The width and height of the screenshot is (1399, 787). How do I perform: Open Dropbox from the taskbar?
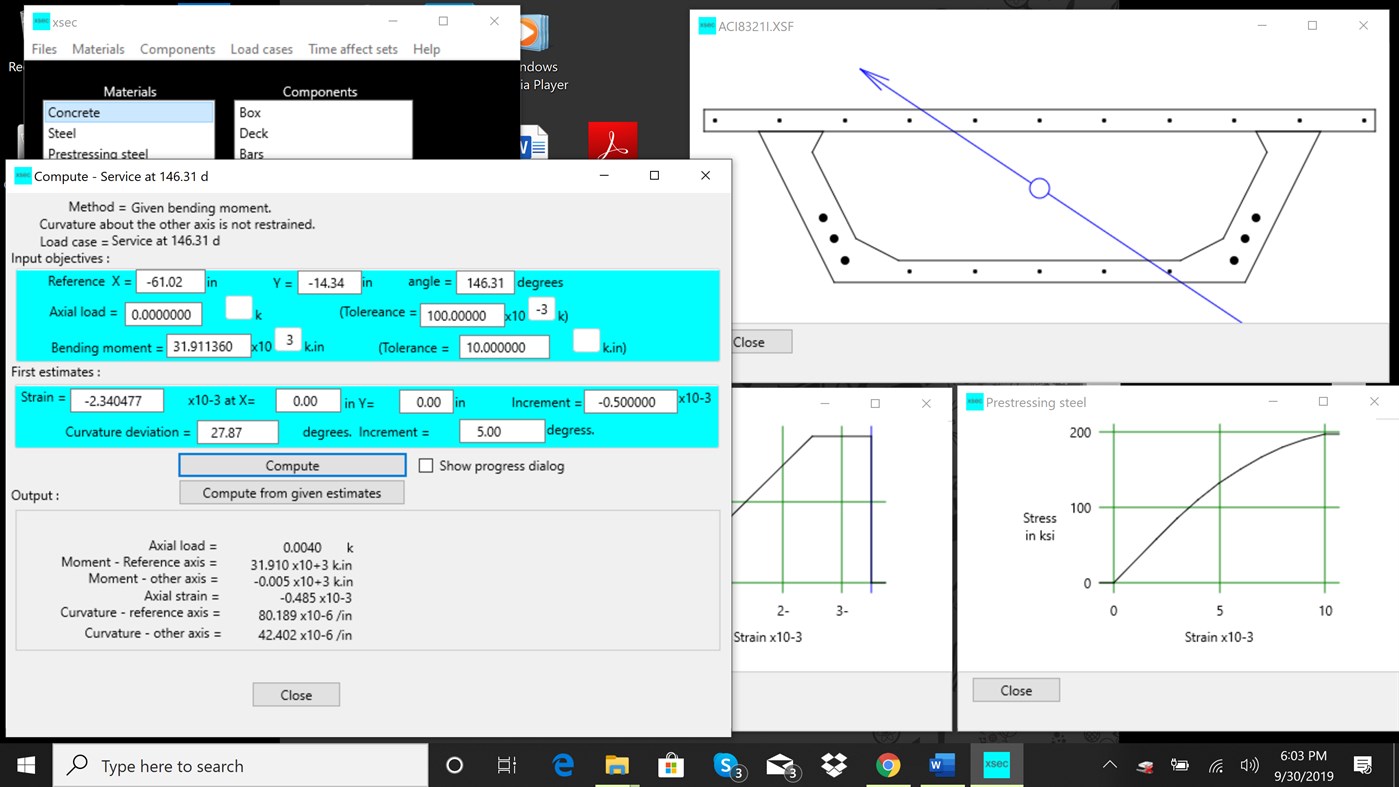831,765
